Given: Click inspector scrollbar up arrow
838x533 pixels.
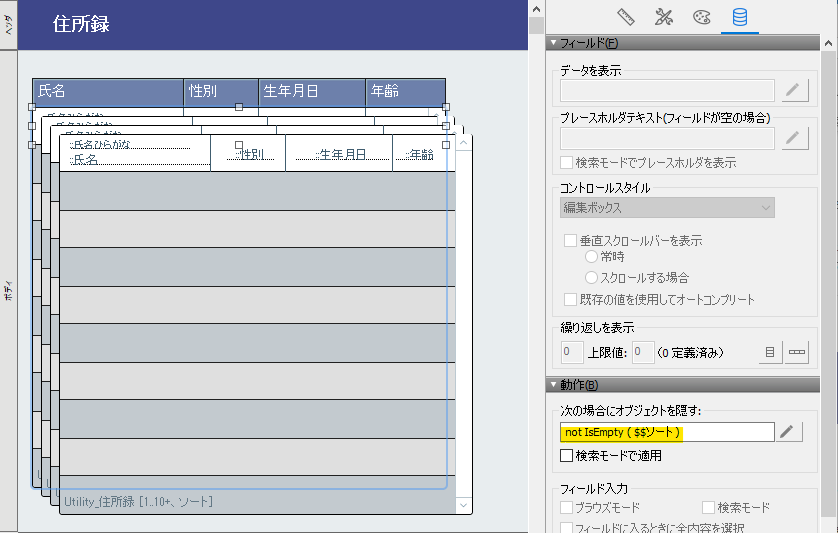Looking at the screenshot, I should tap(829, 43).
